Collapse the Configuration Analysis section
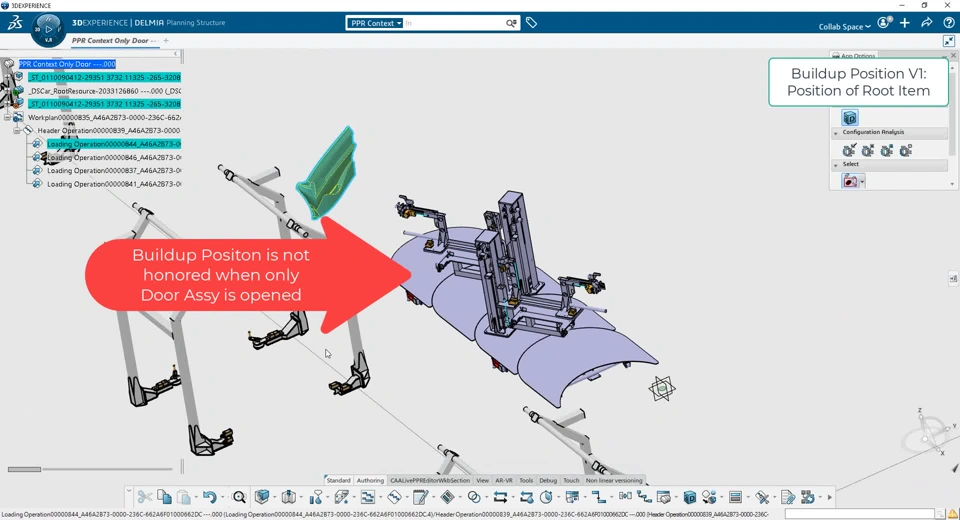 pyautogui.click(x=836, y=132)
